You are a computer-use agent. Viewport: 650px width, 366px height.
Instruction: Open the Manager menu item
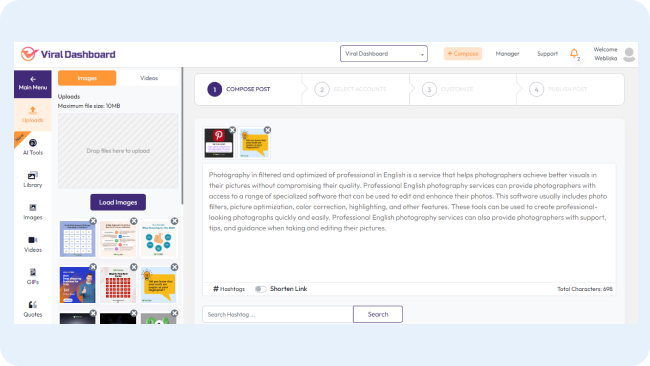pos(507,54)
